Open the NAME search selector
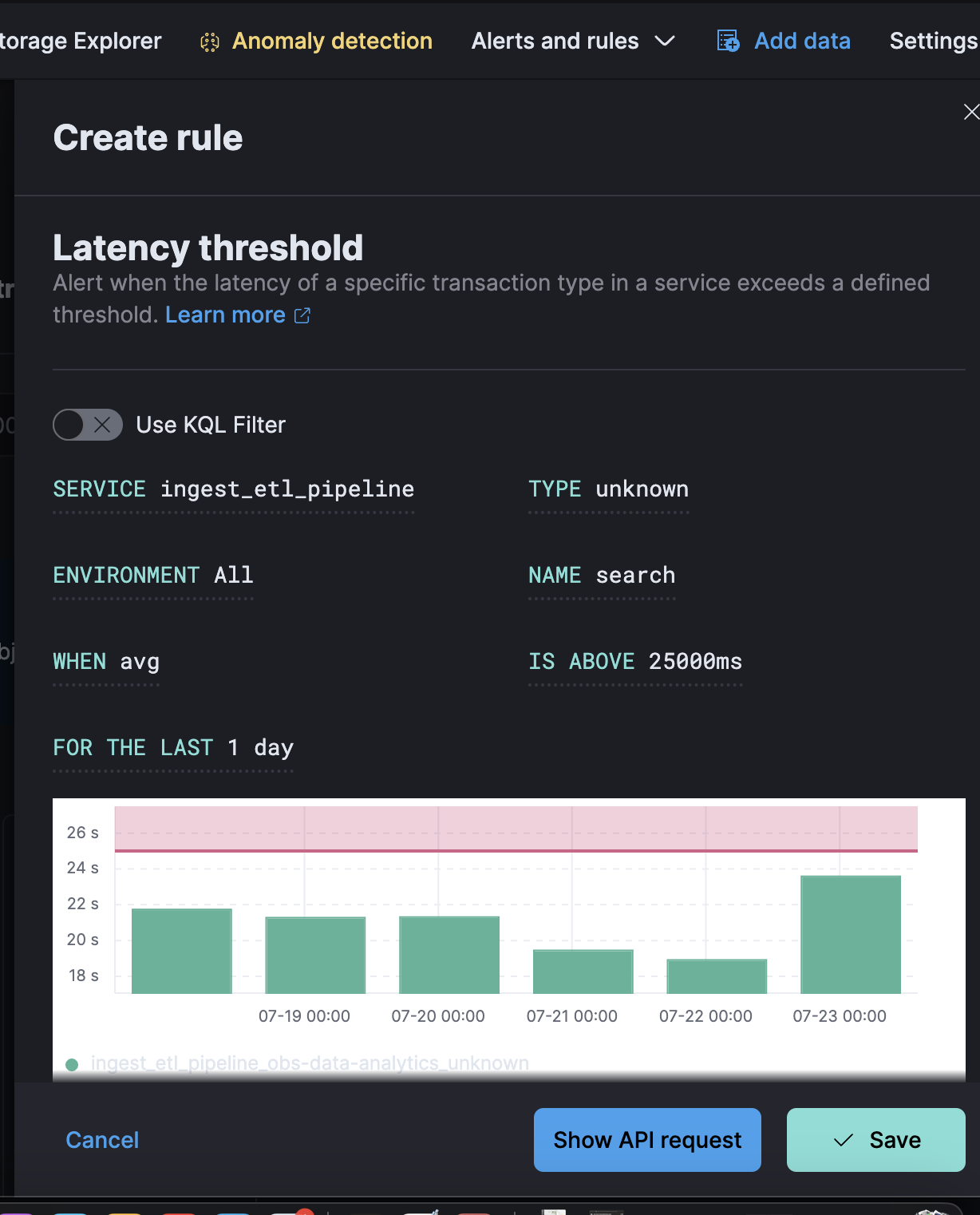Image resolution: width=980 pixels, height=1215 pixels. (602, 576)
